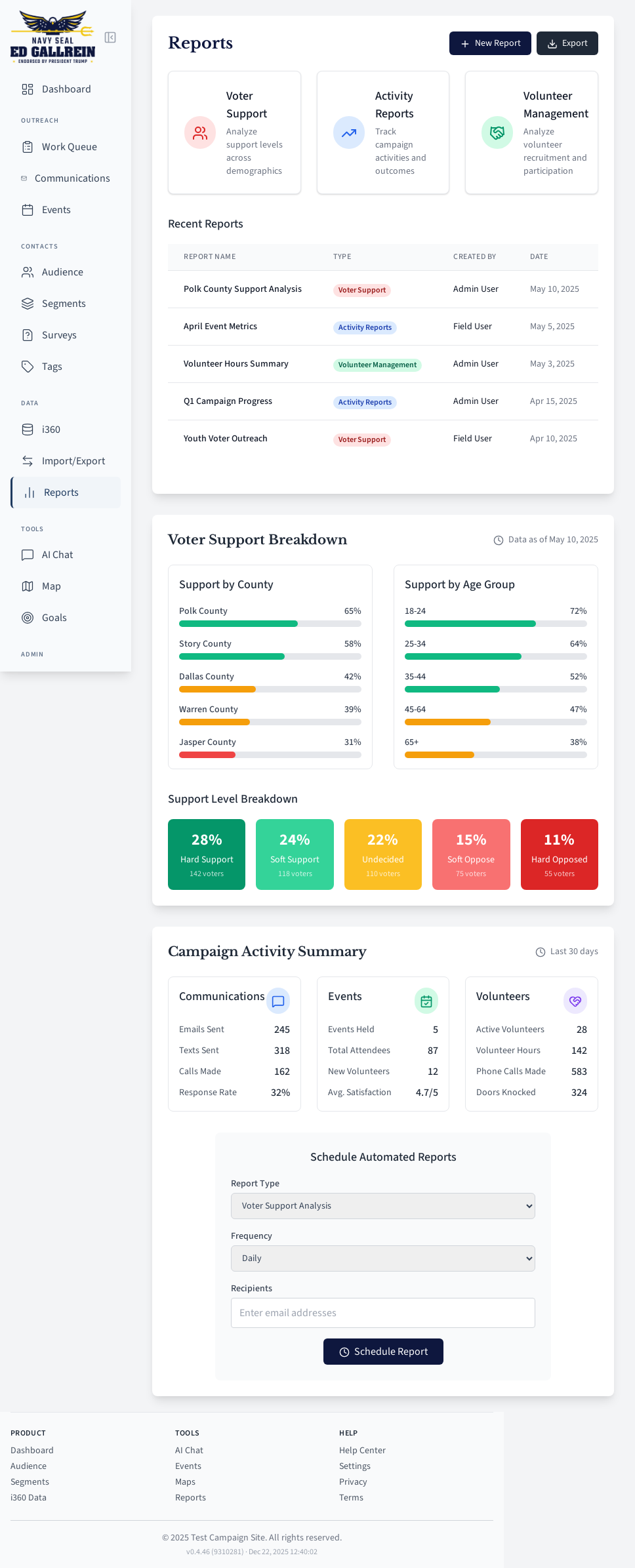Click the Activity Reports trend icon

[x=349, y=133]
